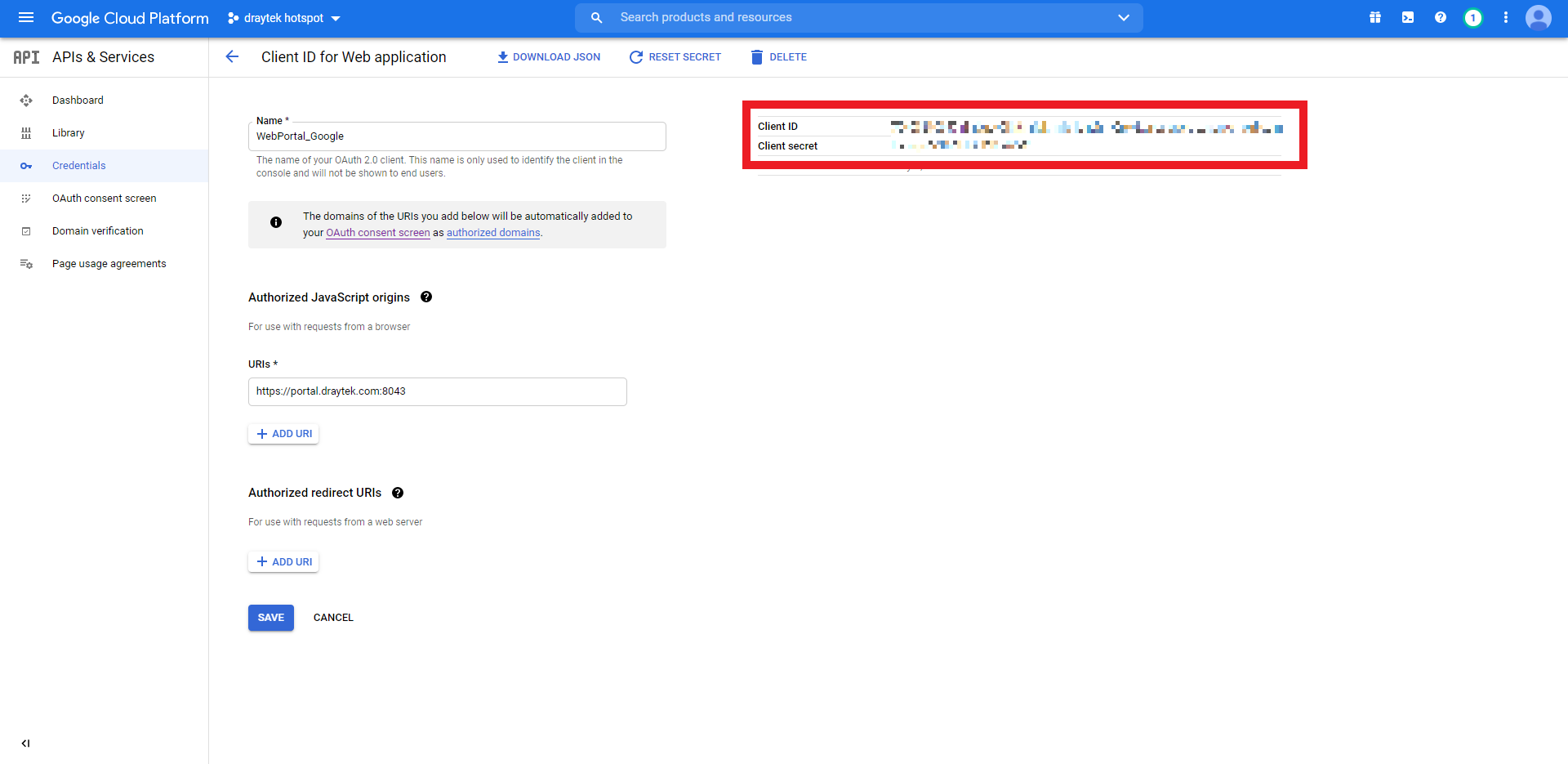Open the user account avatar

click(x=1539, y=17)
